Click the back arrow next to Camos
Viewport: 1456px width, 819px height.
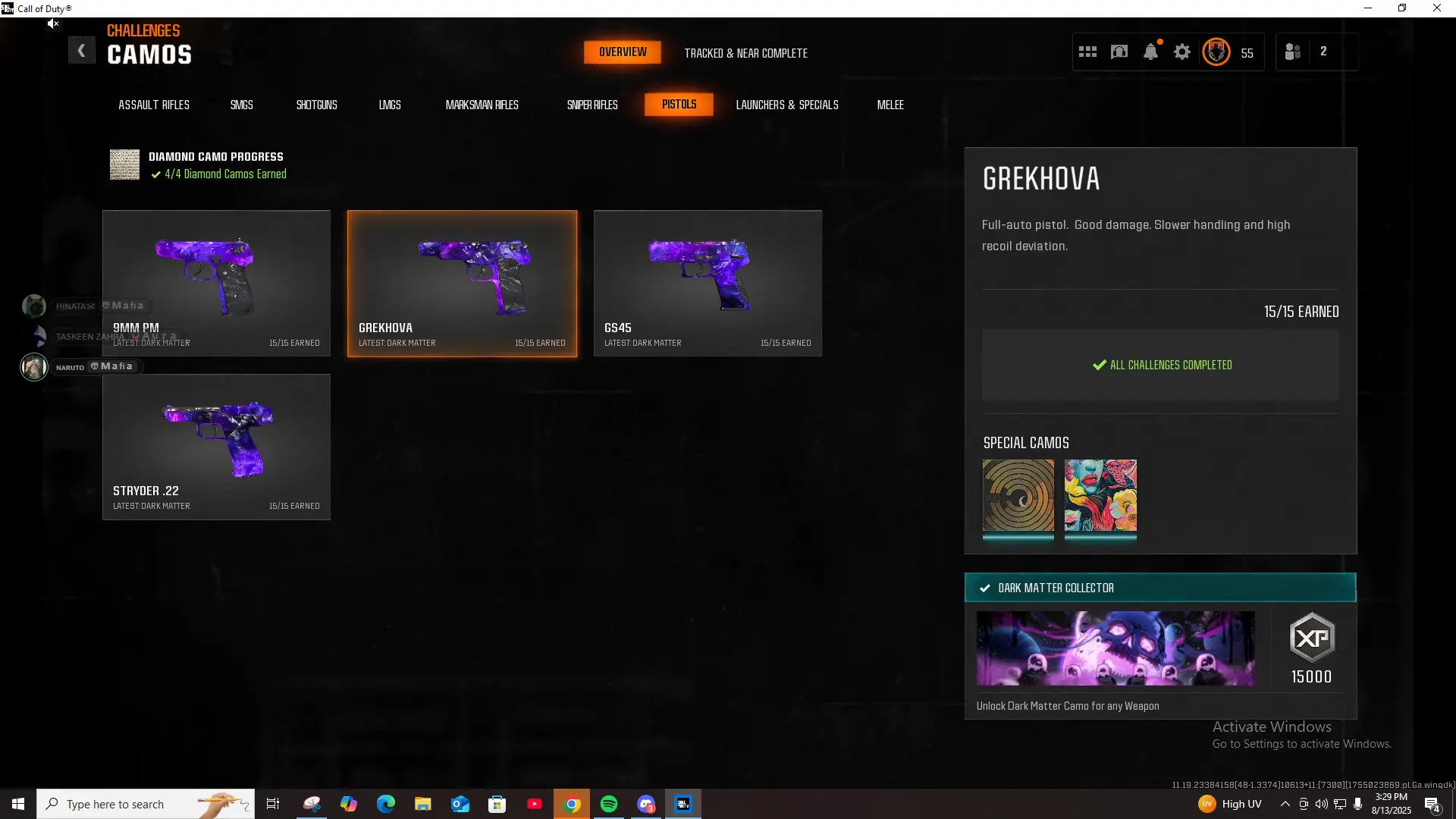click(81, 51)
